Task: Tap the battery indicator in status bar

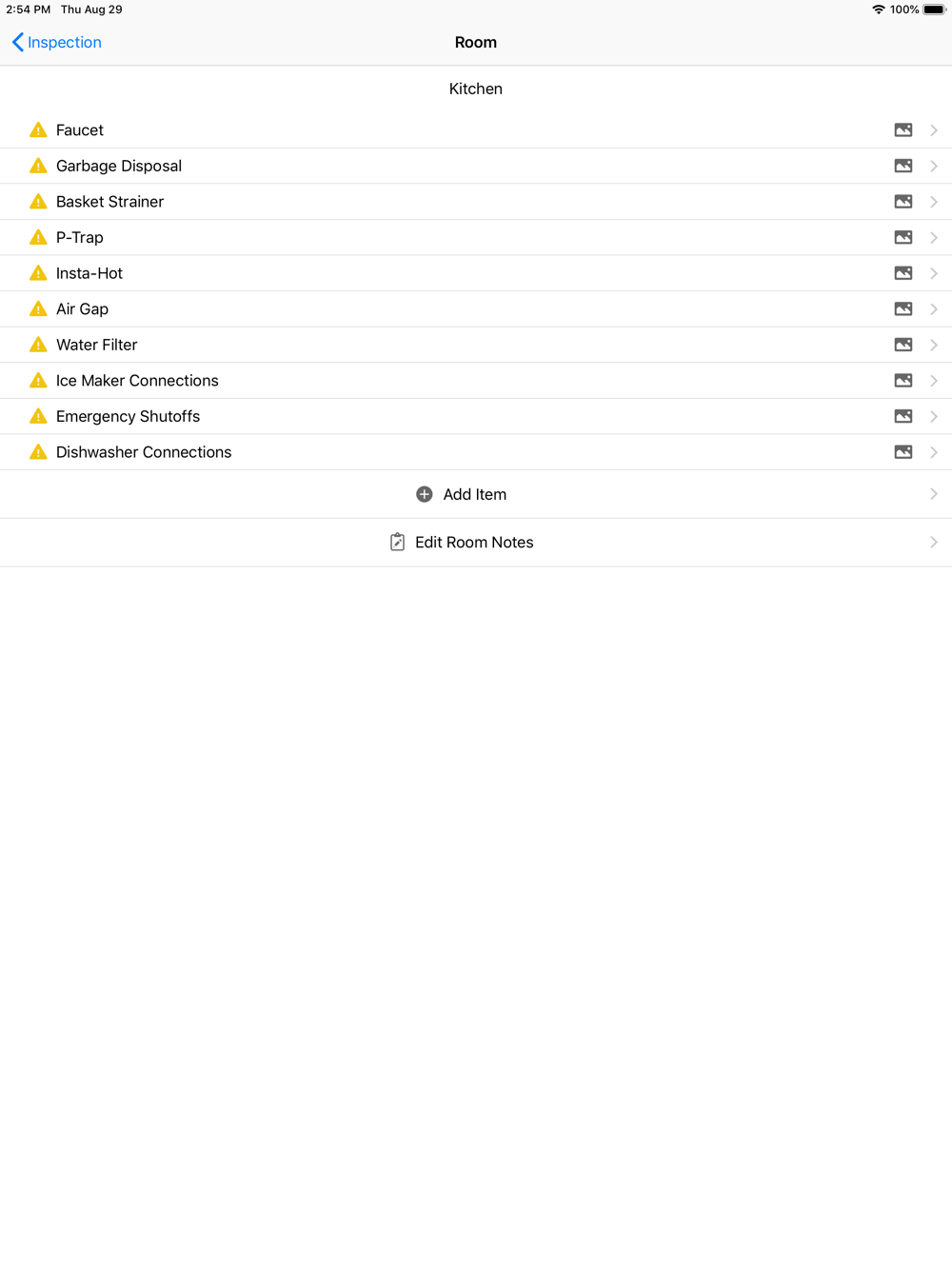Action: tap(934, 10)
